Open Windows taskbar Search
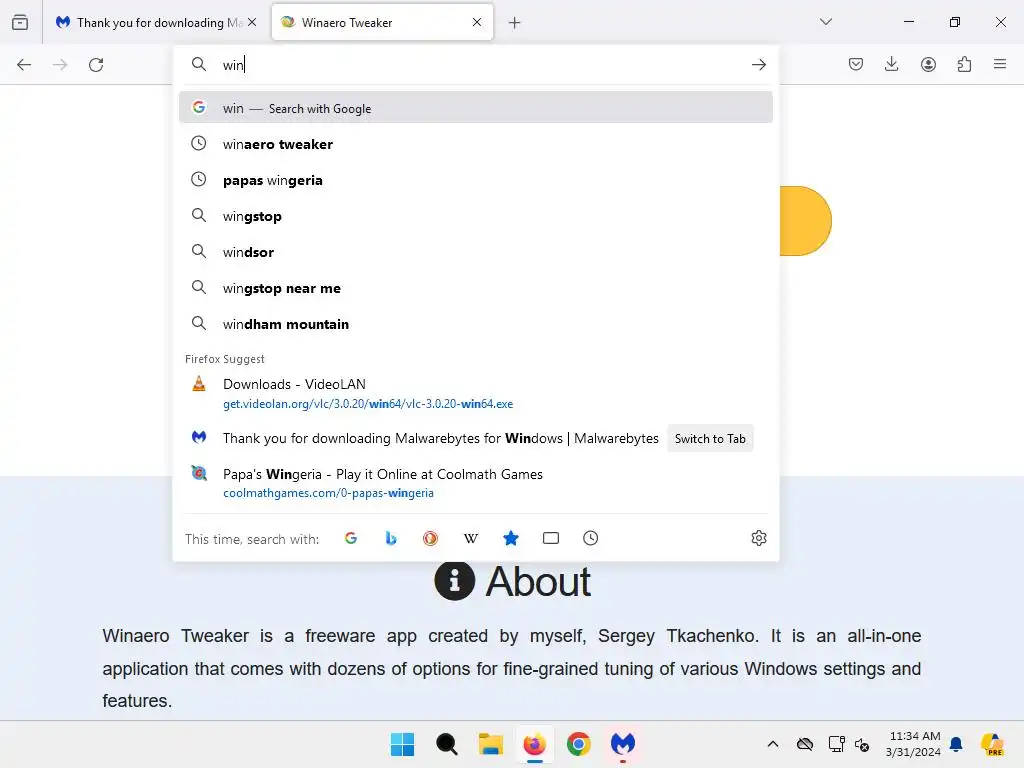The width and height of the screenshot is (1024, 768). [447, 744]
